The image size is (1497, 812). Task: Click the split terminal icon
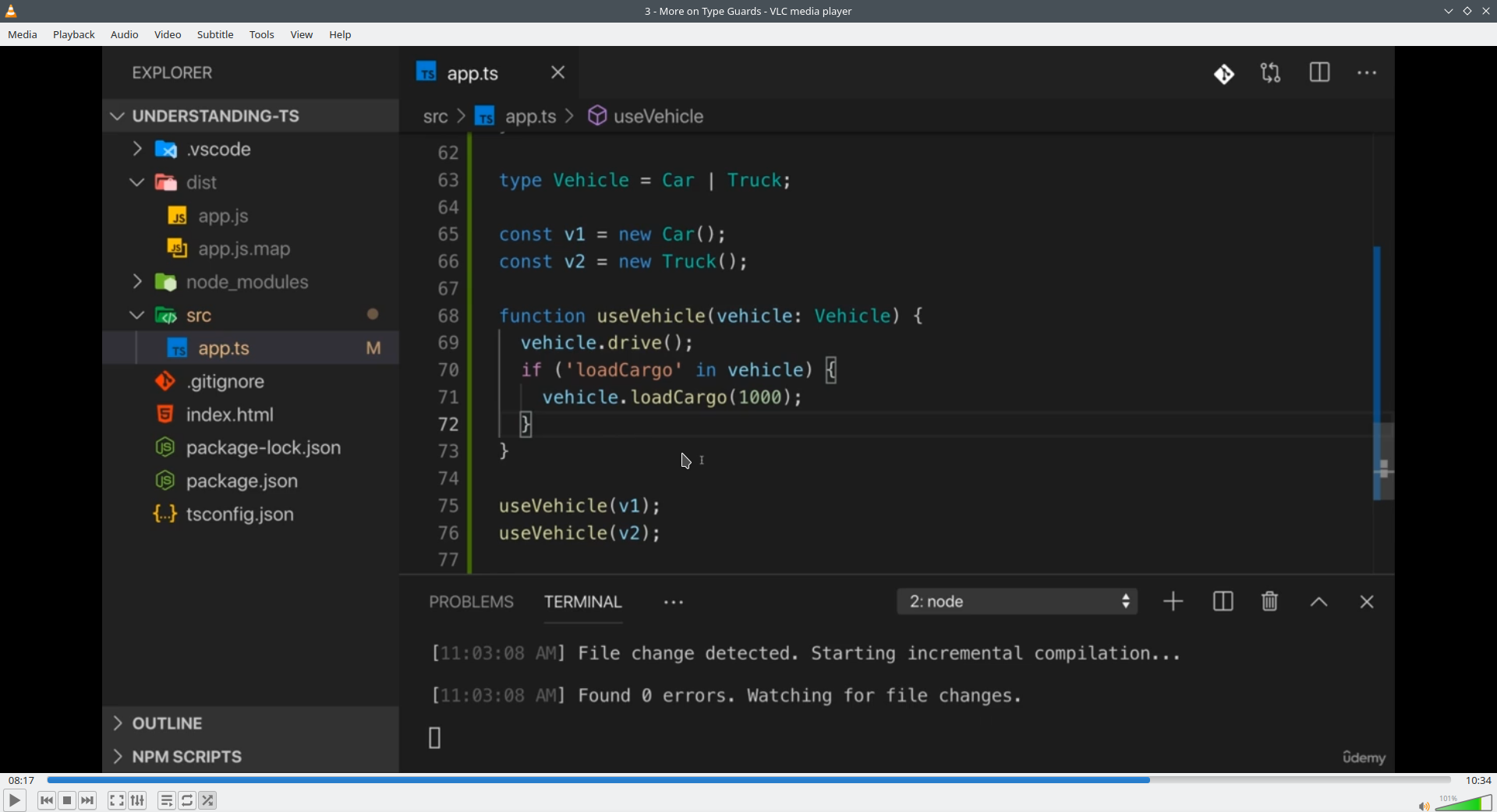tap(1223, 602)
